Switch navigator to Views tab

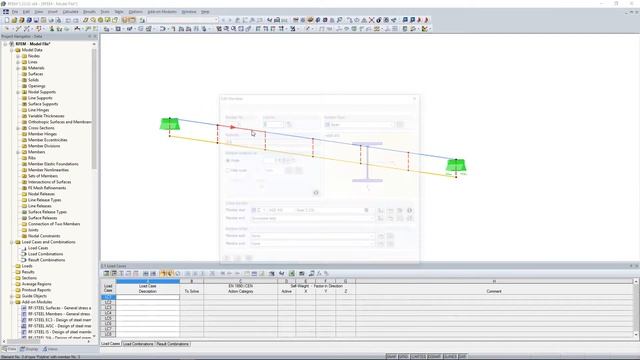point(50,349)
